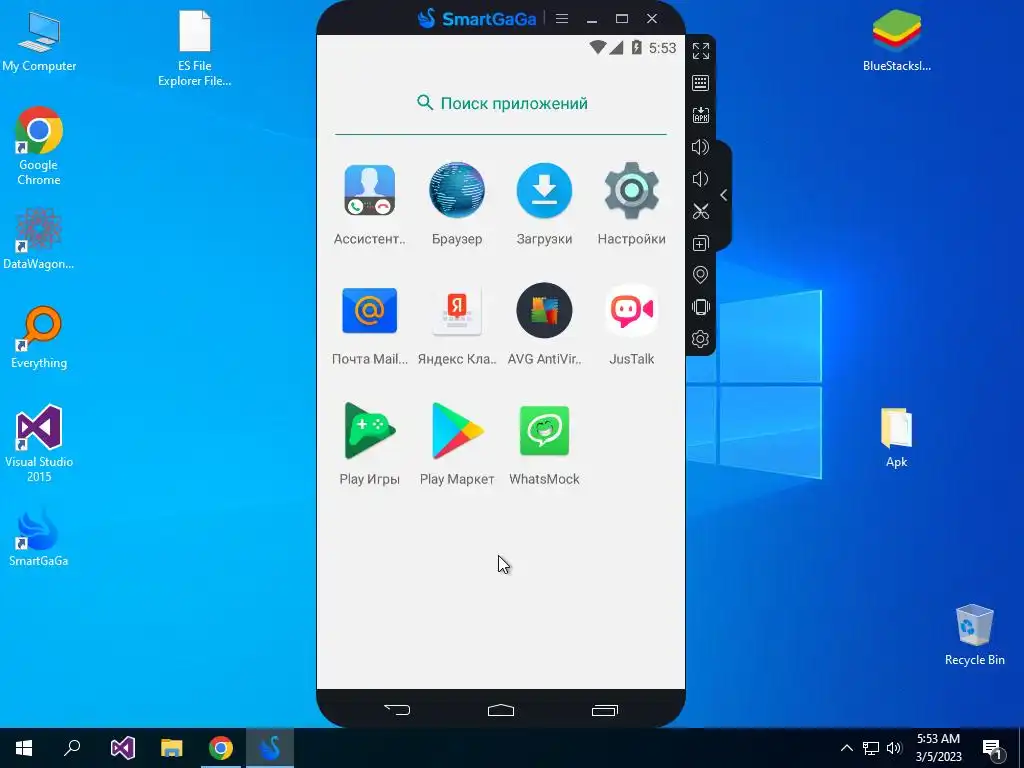Open the location pin tool
Viewport: 1024px width, 768px height.
(701, 275)
